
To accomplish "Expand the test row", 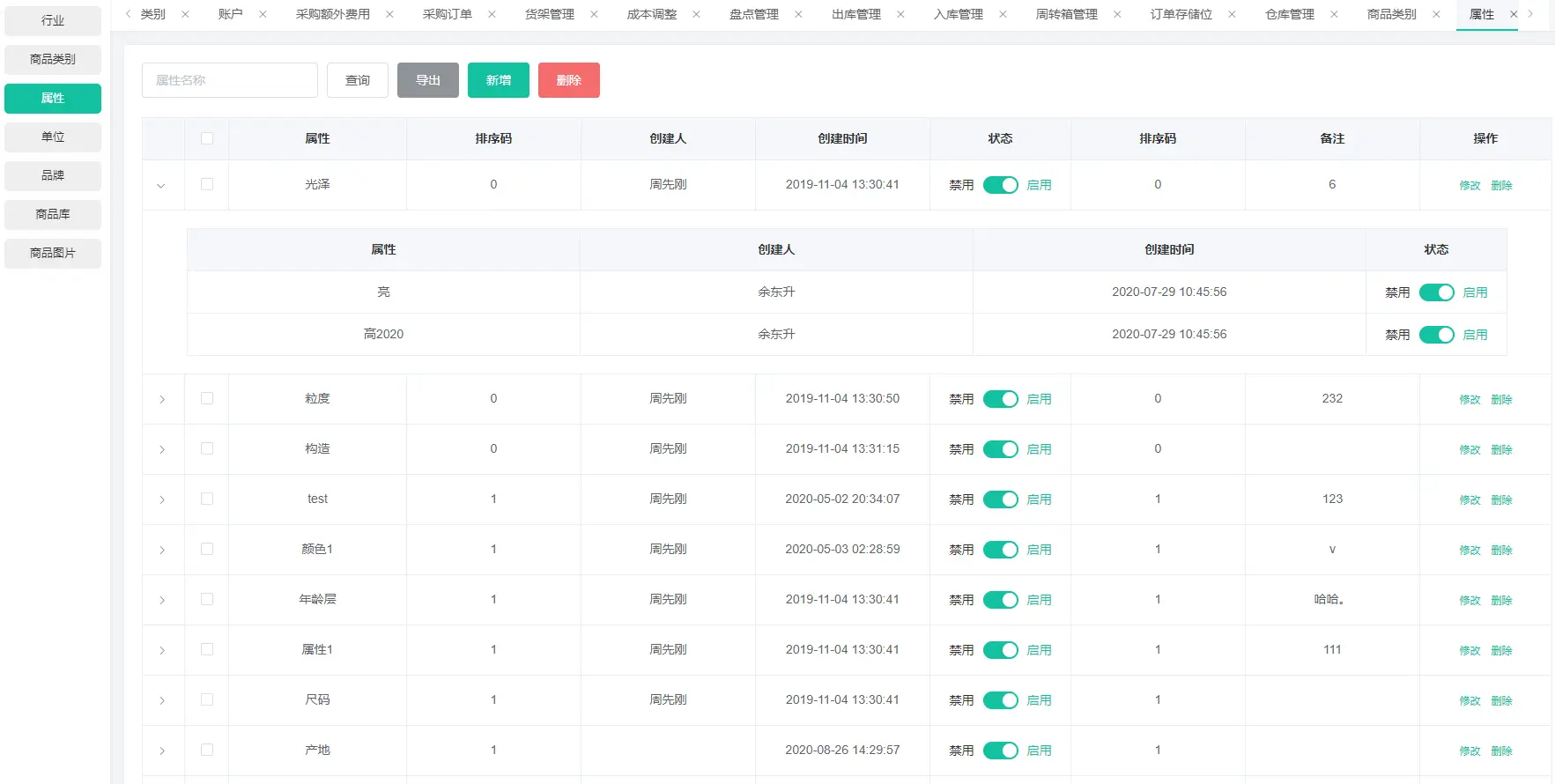I will [x=162, y=500].
